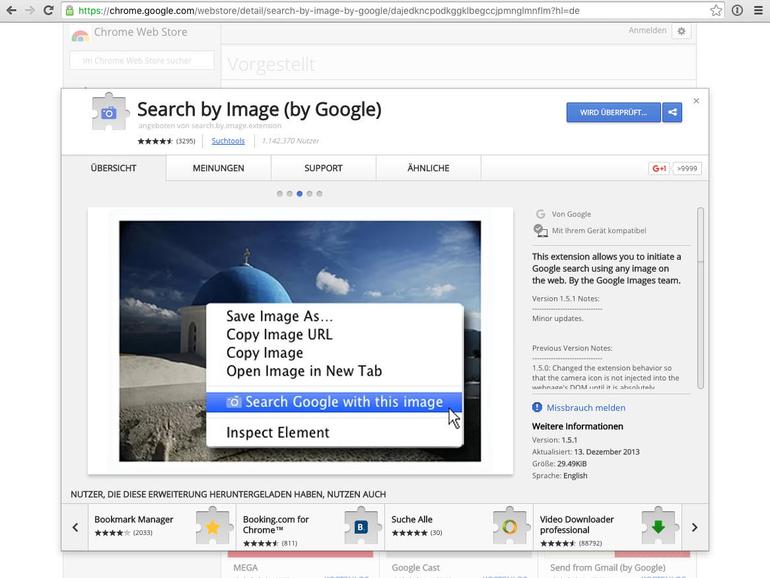Click Video Downloader green arrow icon
The height and width of the screenshot is (578, 770).
coord(659,525)
